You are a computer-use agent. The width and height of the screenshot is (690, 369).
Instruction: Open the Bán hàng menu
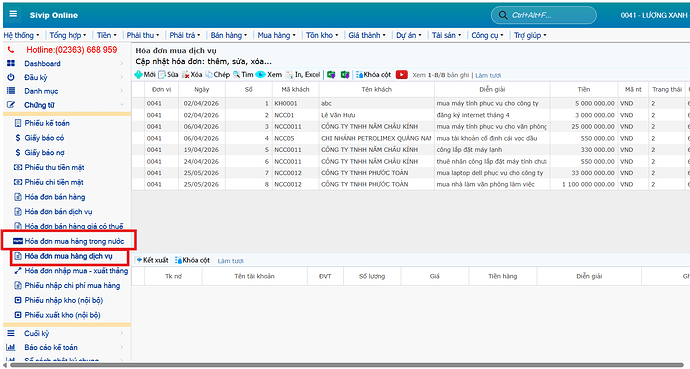coord(229,35)
